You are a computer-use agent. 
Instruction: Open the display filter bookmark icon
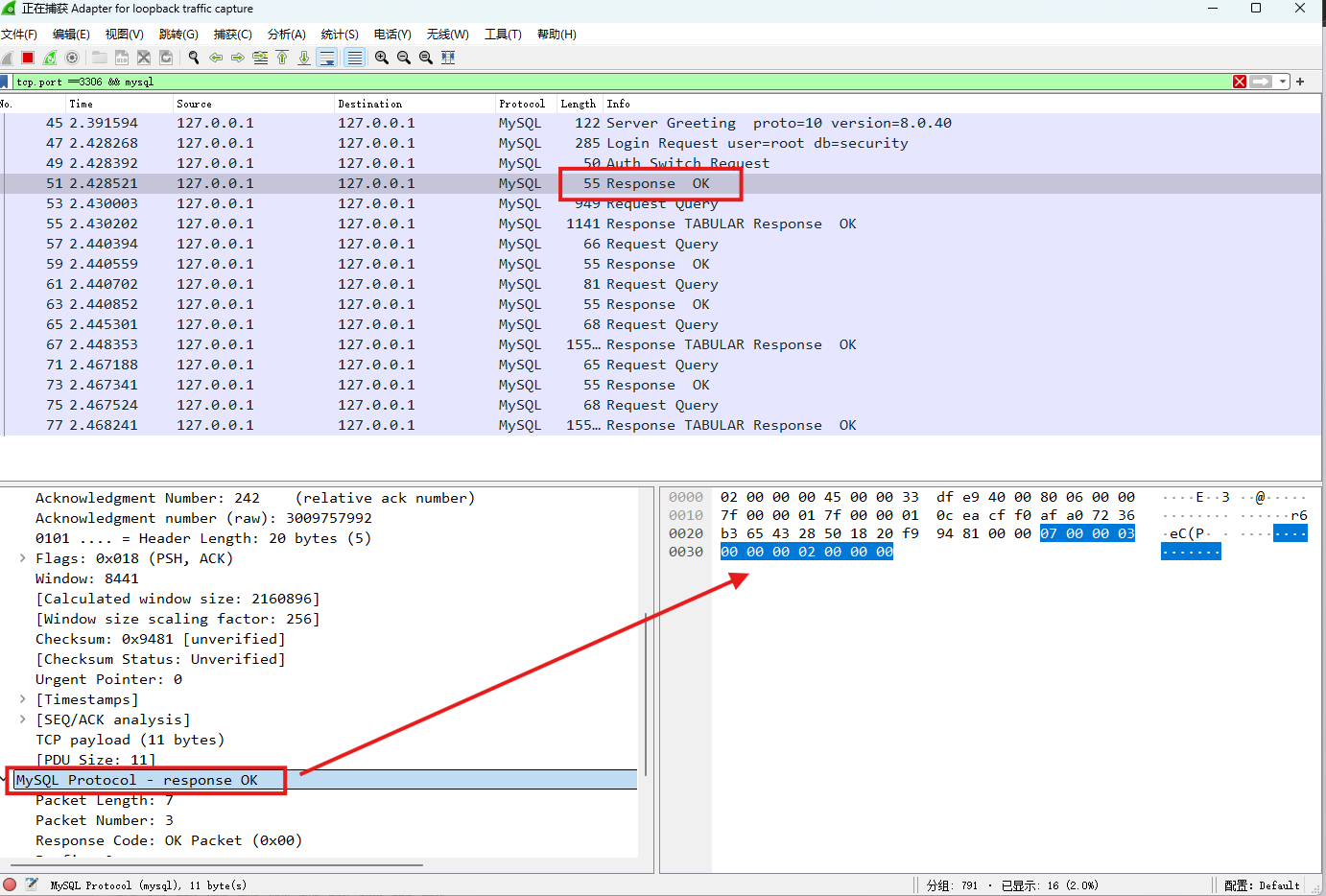[x=5, y=82]
